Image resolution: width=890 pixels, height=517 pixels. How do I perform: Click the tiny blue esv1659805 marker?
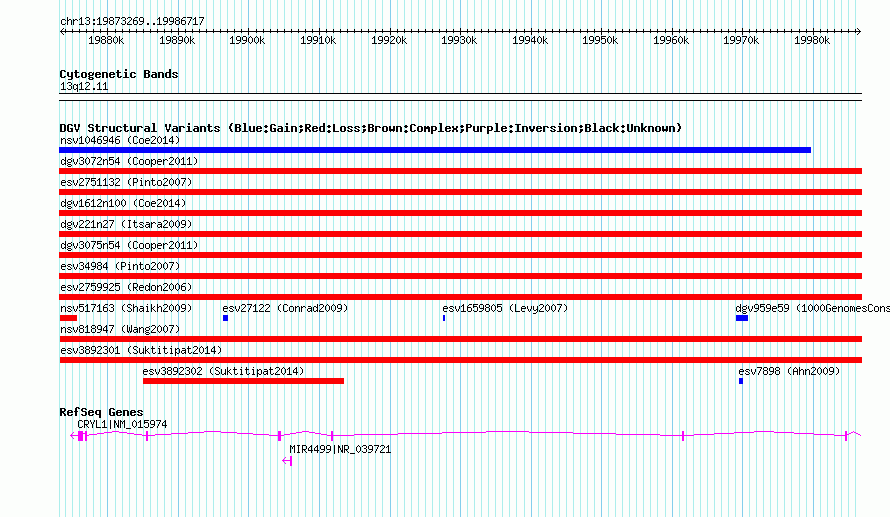click(x=444, y=318)
